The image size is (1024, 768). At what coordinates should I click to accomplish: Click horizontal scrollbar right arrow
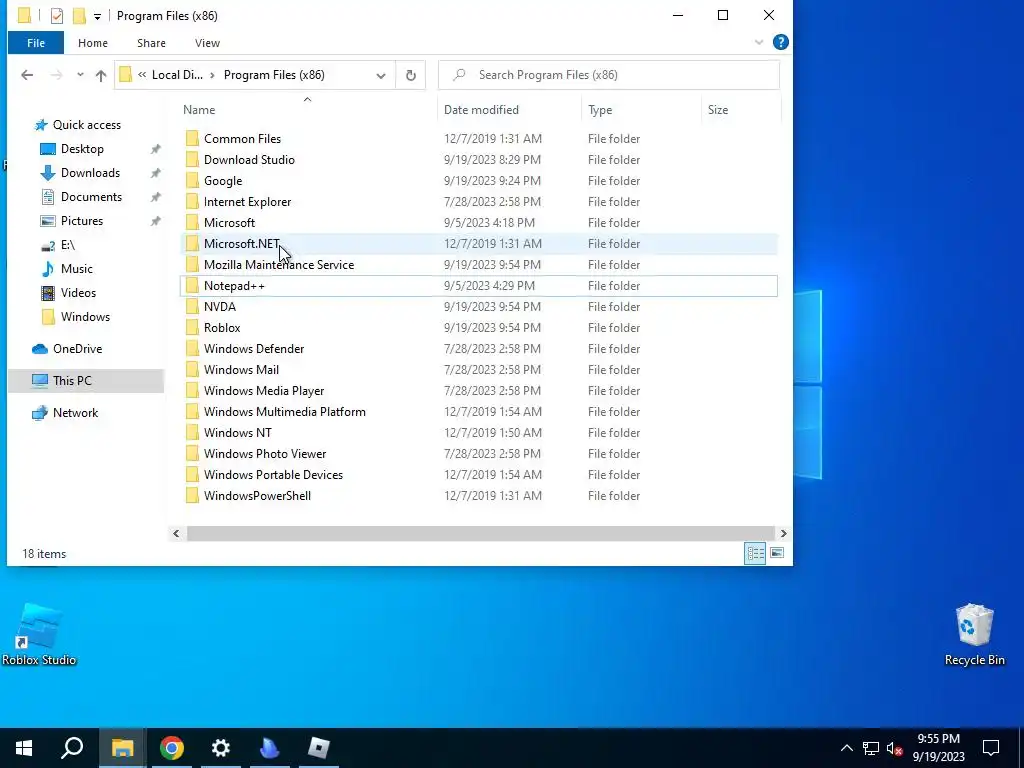coord(783,534)
